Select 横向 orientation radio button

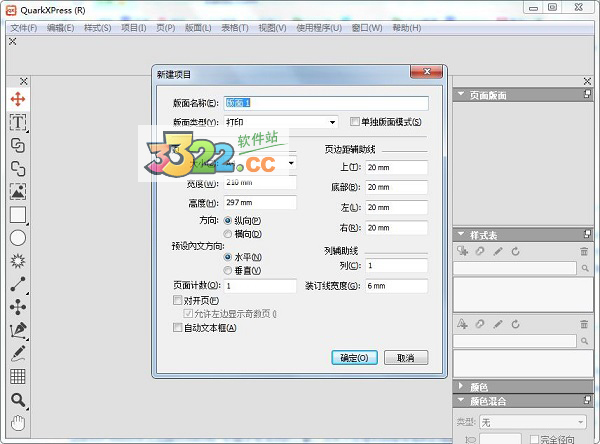(x=228, y=233)
